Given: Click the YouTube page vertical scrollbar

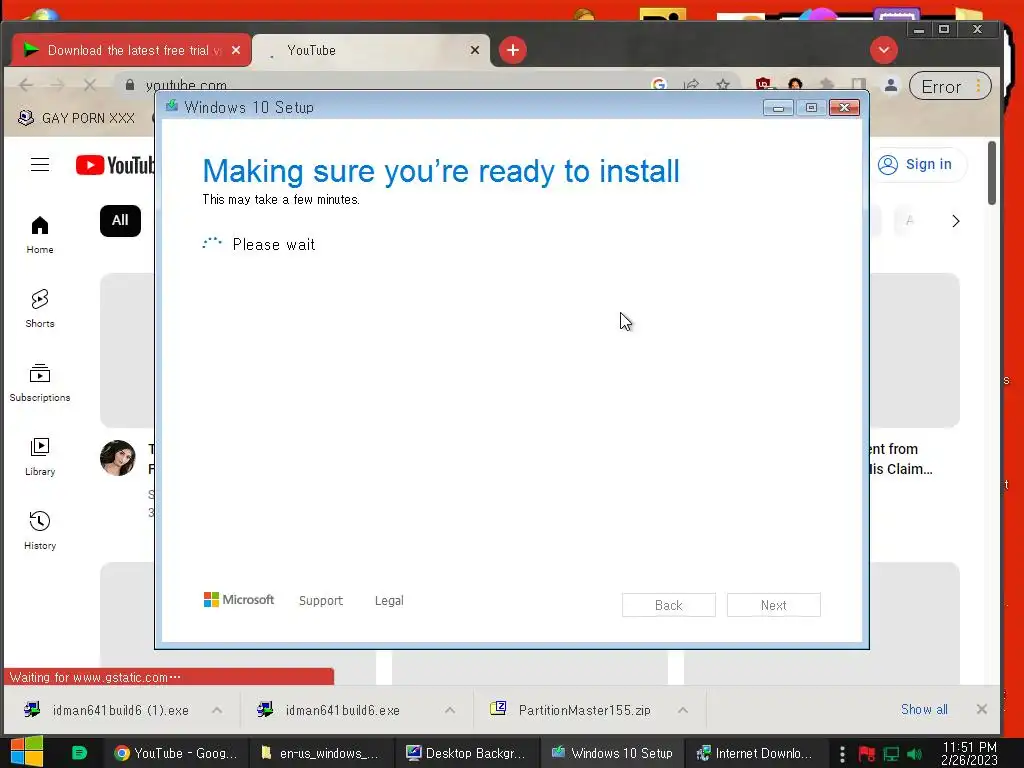Looking at the screenshot, I should click(x=992, y=173).
